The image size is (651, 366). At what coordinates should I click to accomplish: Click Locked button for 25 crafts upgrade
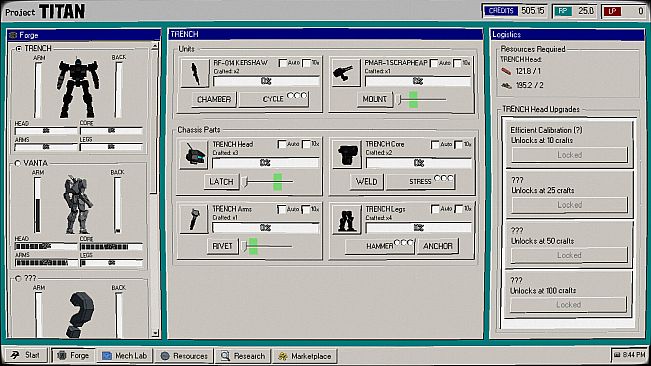[569, 205]
